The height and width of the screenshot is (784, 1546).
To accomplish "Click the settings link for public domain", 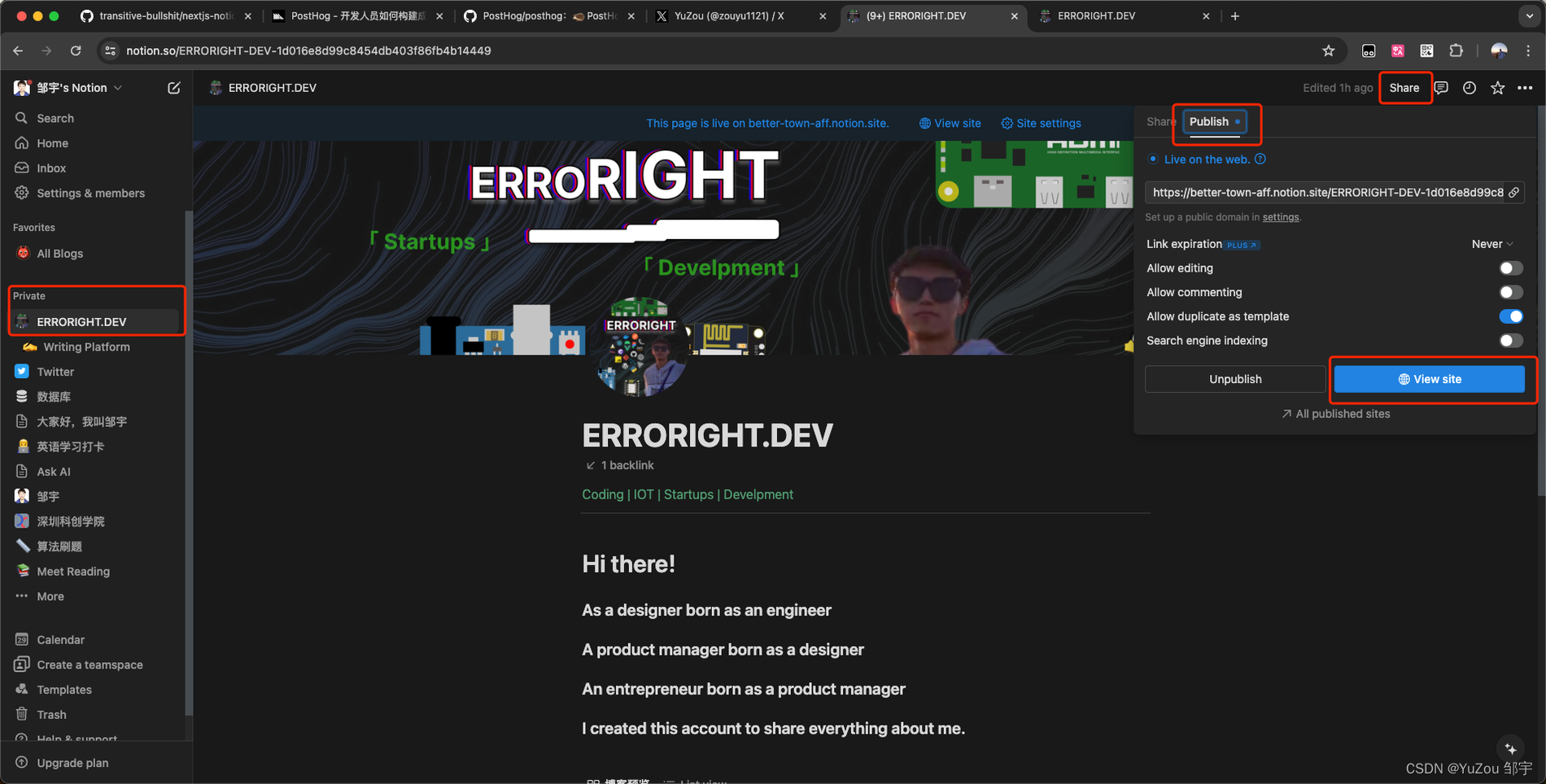I will click(1281, 217).
